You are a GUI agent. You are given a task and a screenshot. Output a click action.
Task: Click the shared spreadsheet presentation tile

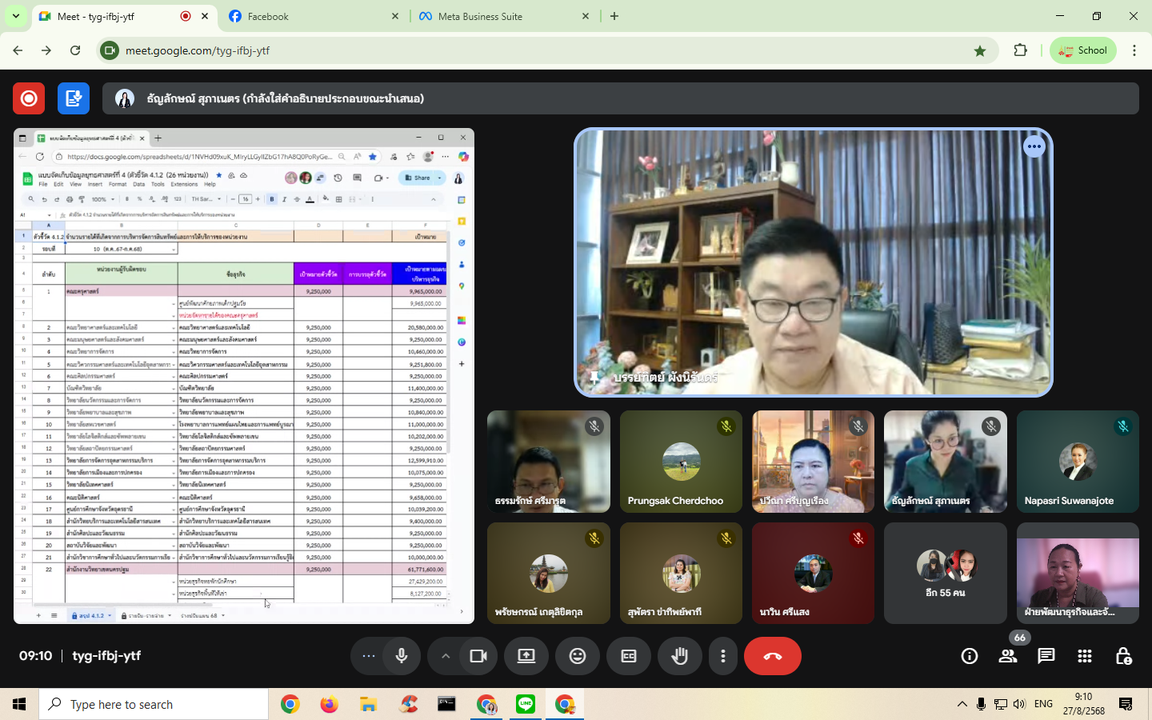[244, 376]
